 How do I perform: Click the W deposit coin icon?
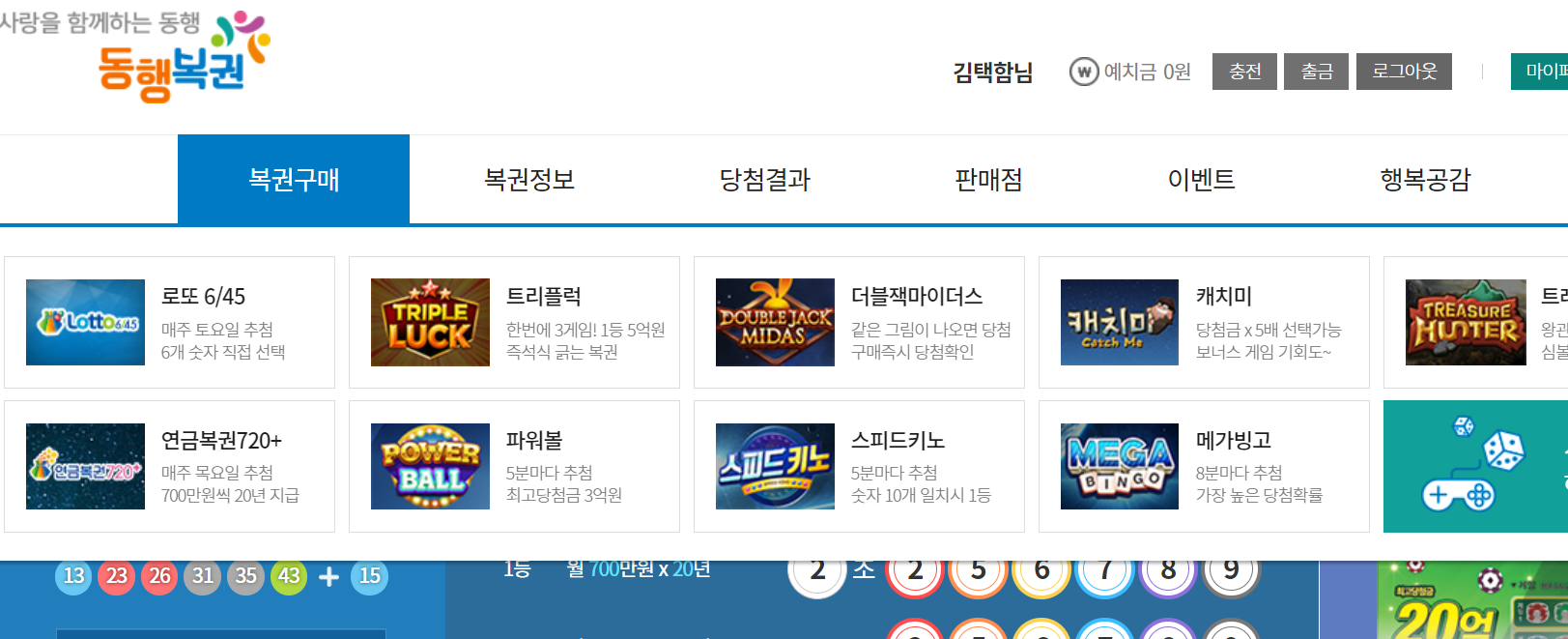pos(1083,72)
